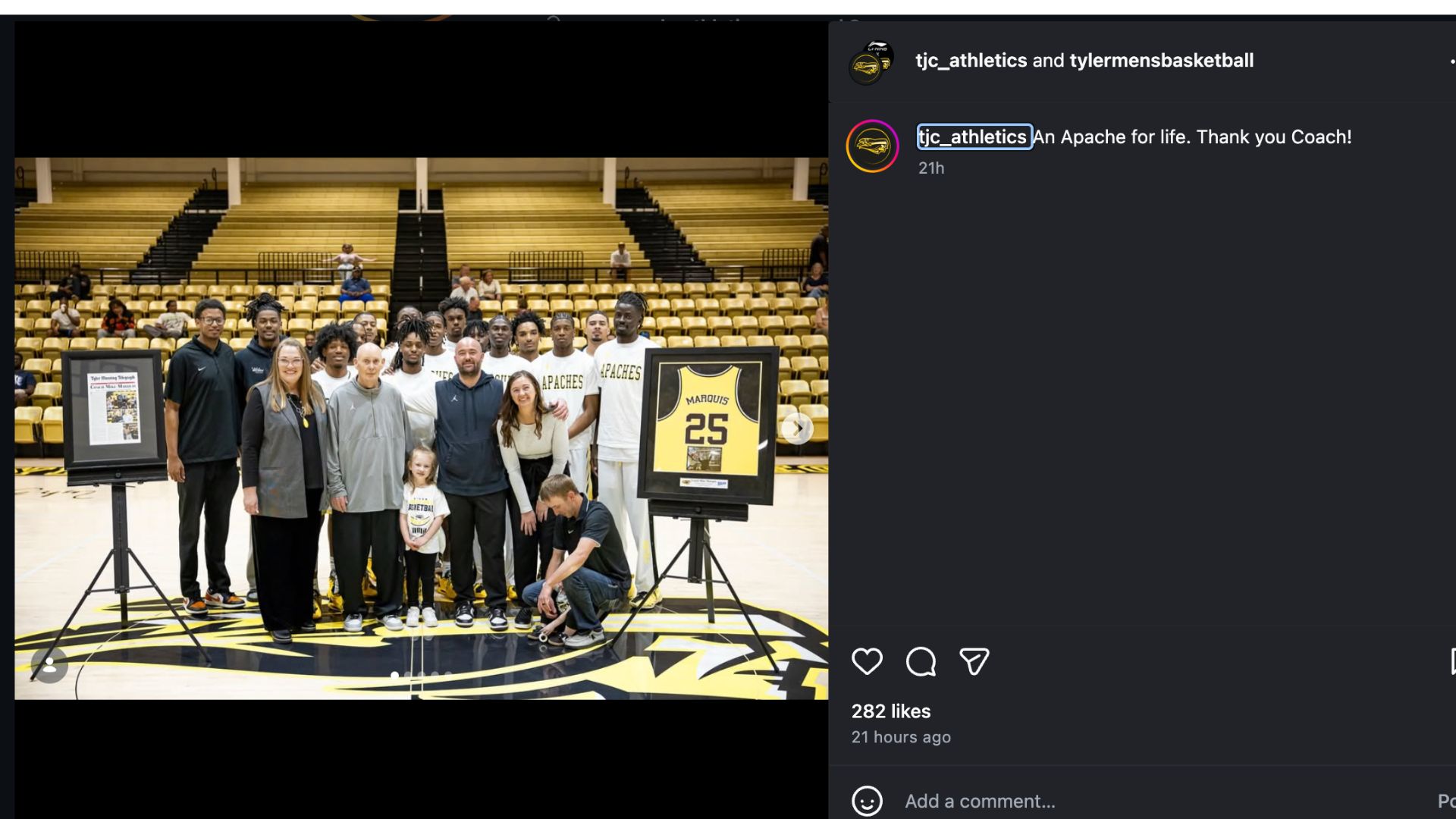Click the "21 hours ago" post date
Screen dimensions: 1456x819
[x=901, y=737]
